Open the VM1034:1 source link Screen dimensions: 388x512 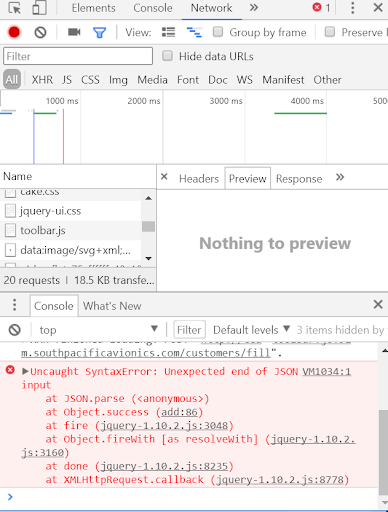pyautogui.click(x=326, y=371)
